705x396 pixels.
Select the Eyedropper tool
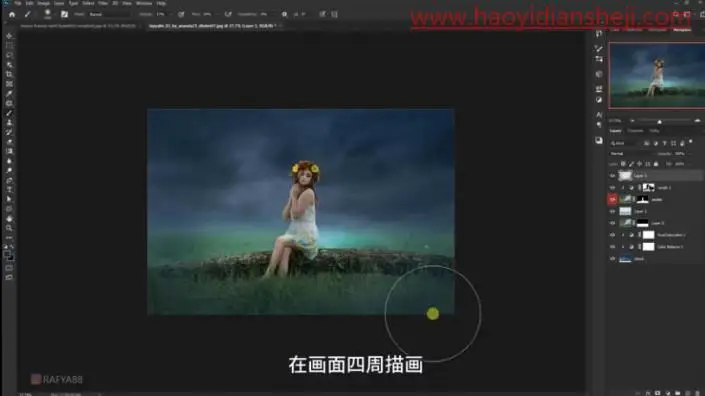point(9,93)
